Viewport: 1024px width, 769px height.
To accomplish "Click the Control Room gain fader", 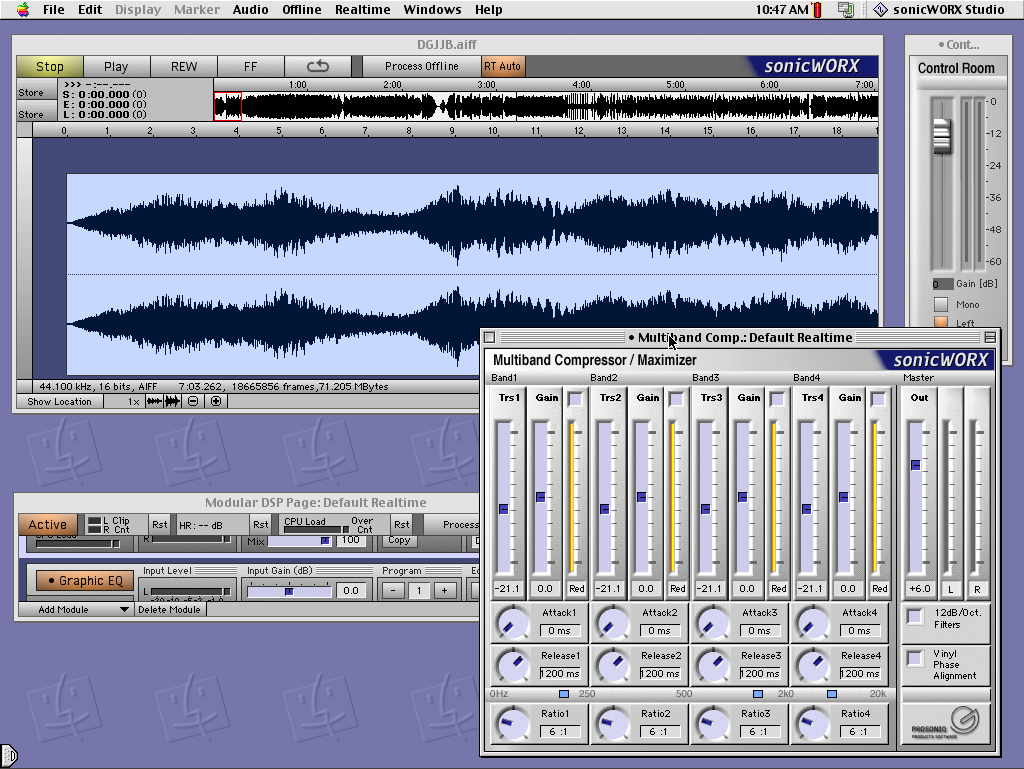I will click(942, 136).
